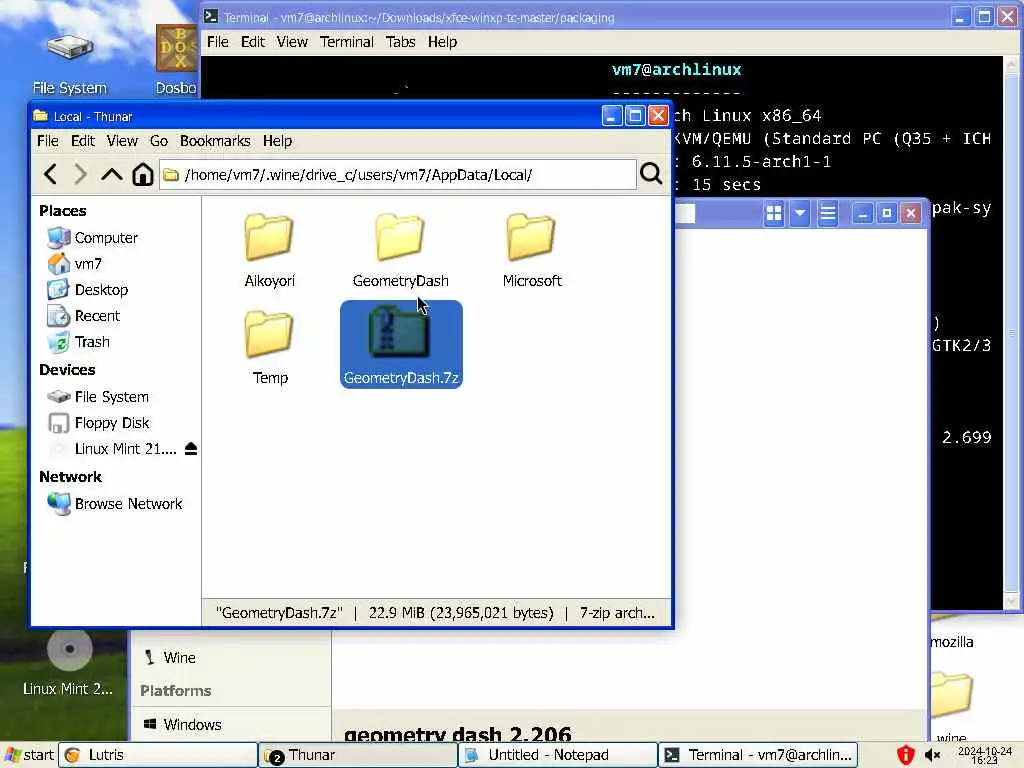Click the Thunar search magnifier icon
Viewport: 1024px width, 768px height.
point(651,174)
